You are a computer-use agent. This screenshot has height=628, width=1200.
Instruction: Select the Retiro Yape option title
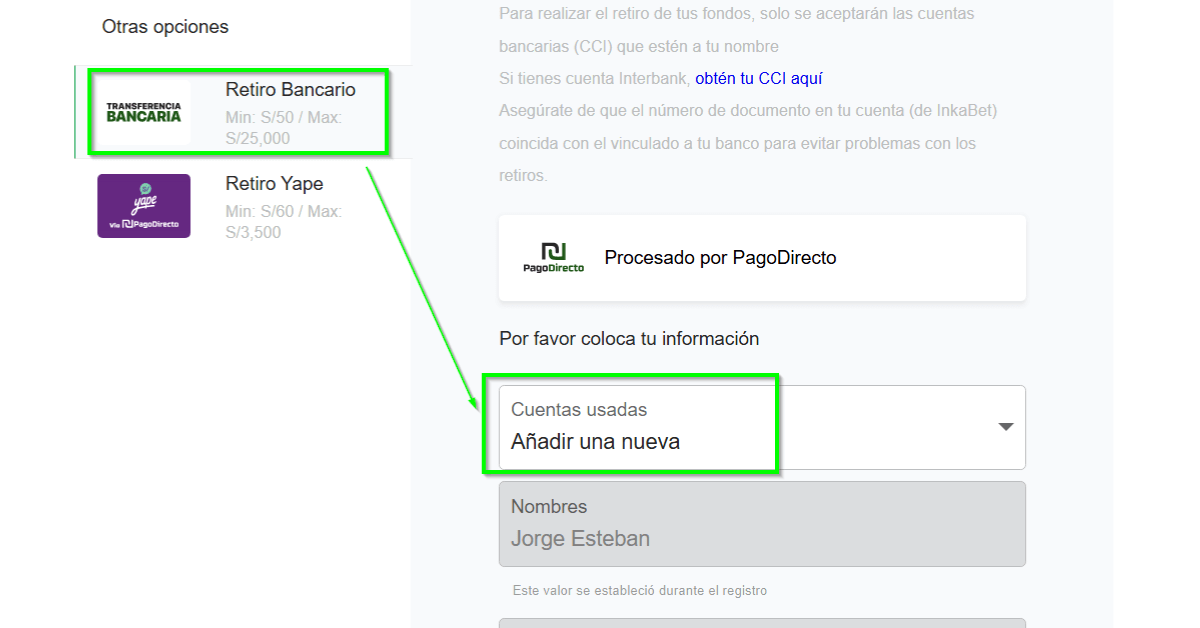pyautogui.click(x=274, y=184)
